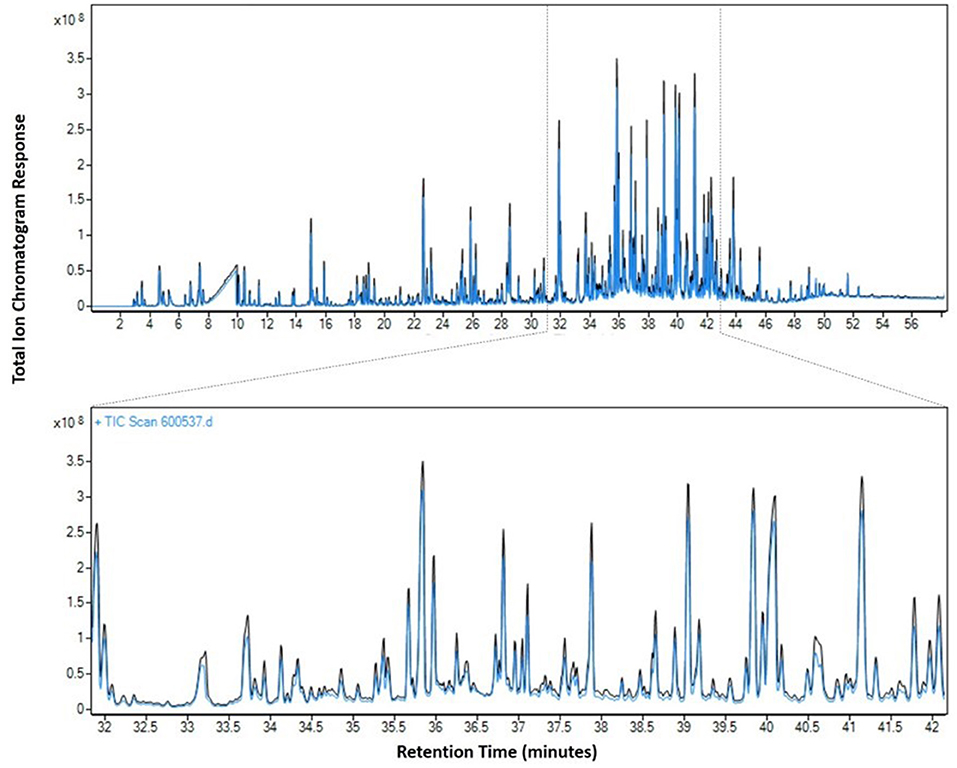This screenshot has height=768, width=957.
Task: Click the 22 tick label on upper x-axis
Action: click(x=413, y=324)
